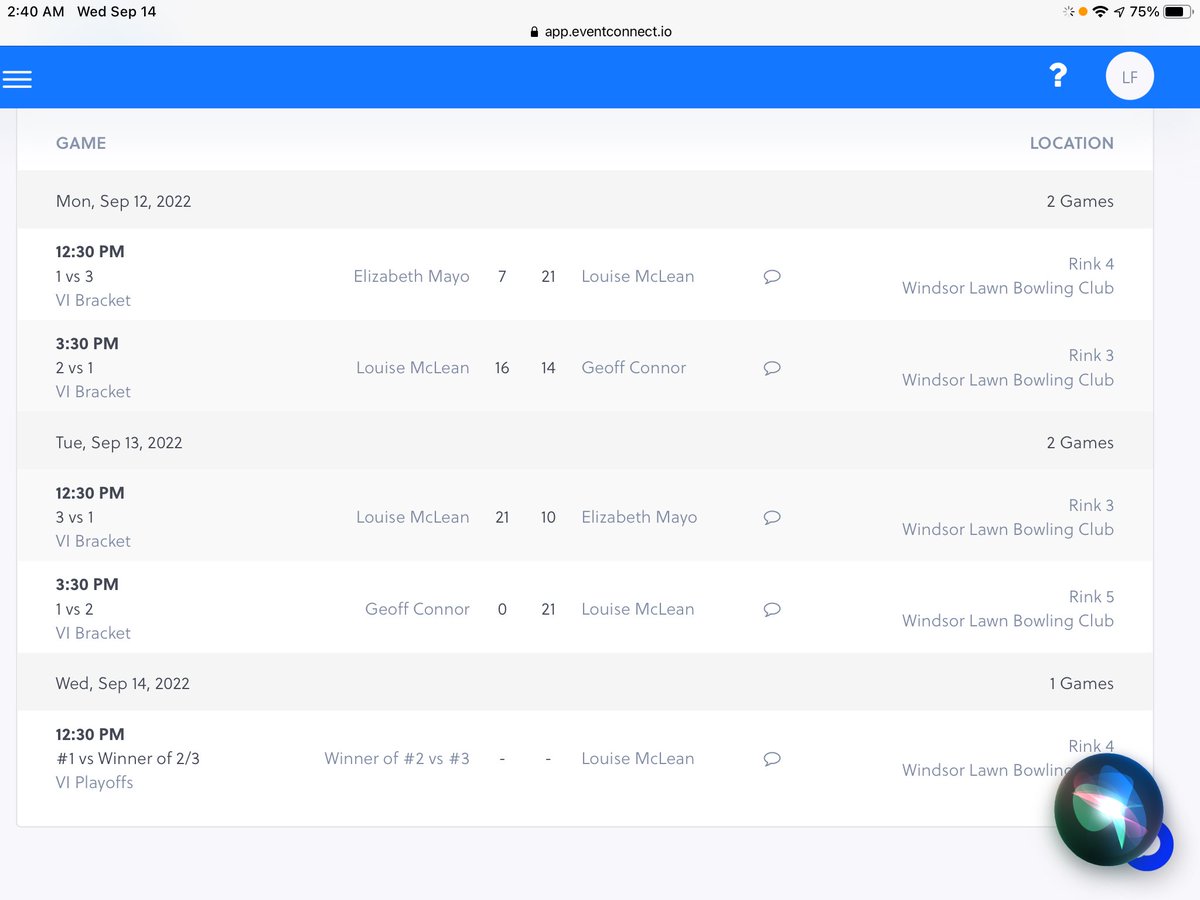Viewport: 1200px width, 900px height.
Task: Open comment for Louise McLean 21-10 game
Action: (772, 518)
